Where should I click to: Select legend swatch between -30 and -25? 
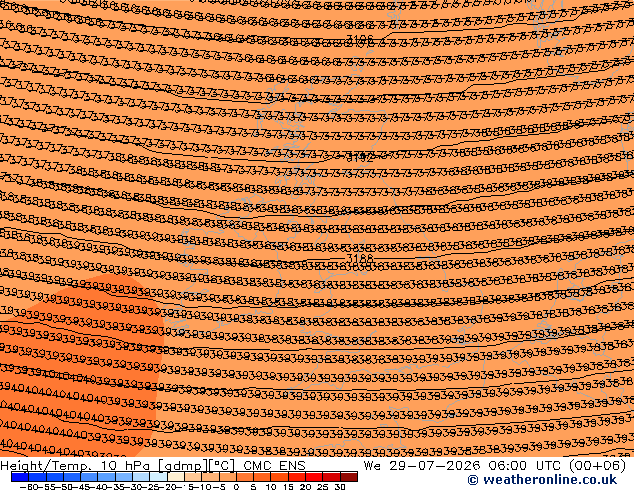tap(141, 477)
